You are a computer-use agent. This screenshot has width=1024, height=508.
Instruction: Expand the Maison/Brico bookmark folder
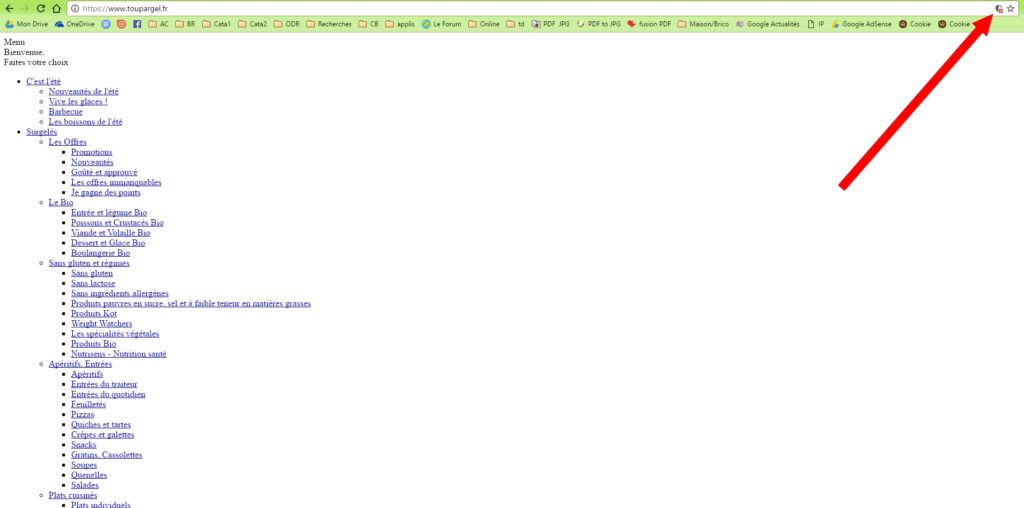point(702,24)
